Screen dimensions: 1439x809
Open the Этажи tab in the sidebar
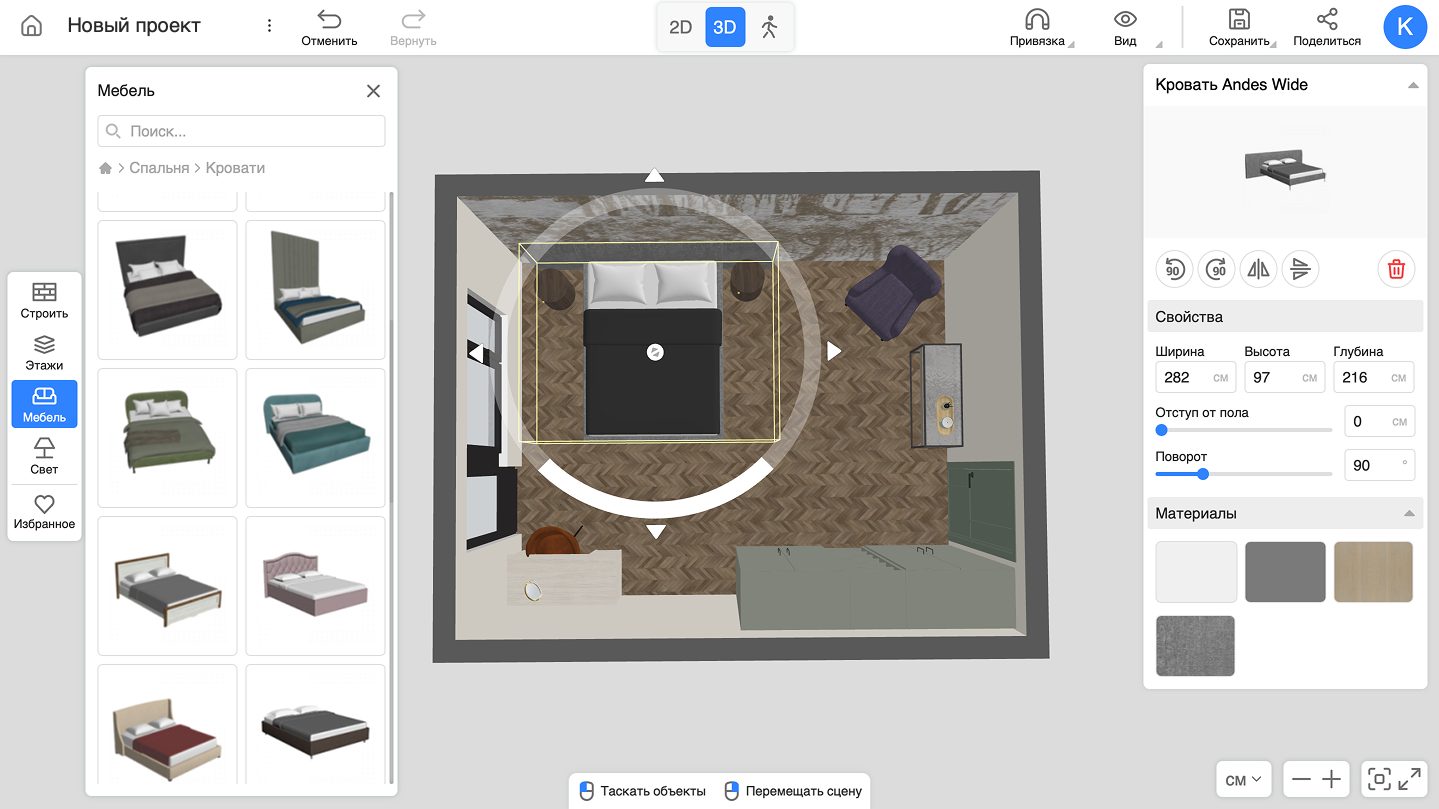[44, 352]
